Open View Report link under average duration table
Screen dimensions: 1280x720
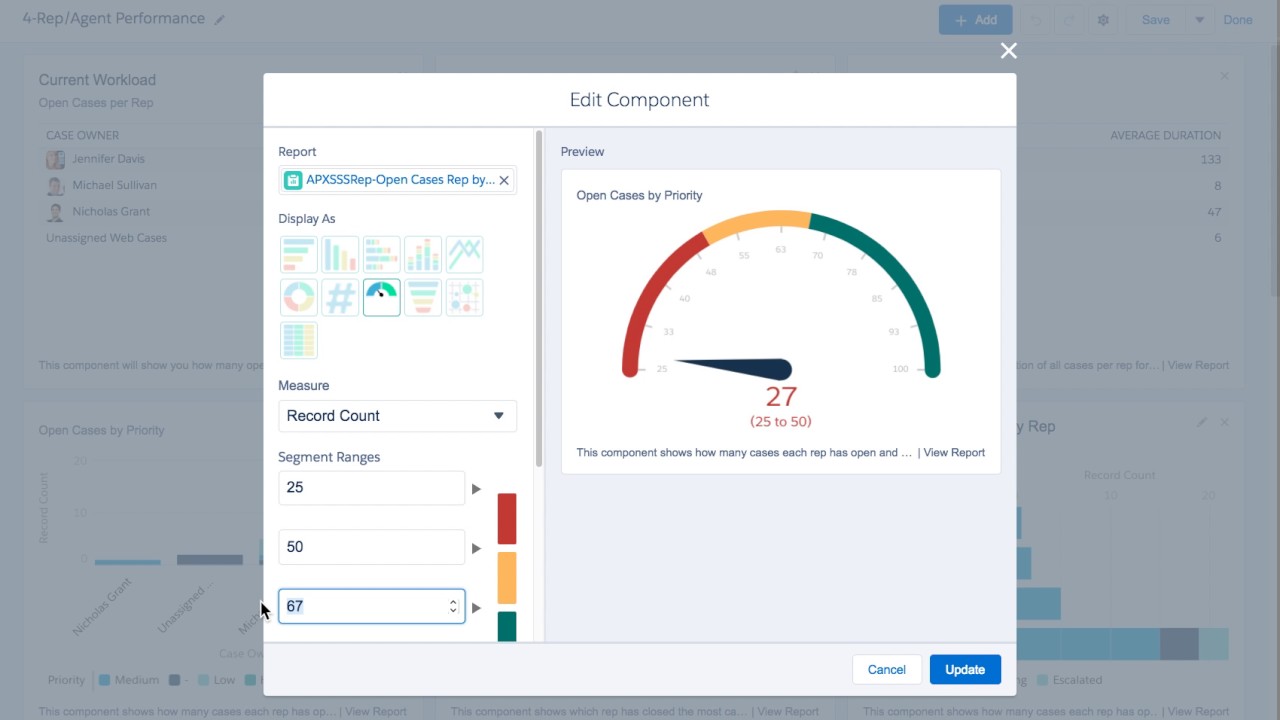coord(1198,365)
